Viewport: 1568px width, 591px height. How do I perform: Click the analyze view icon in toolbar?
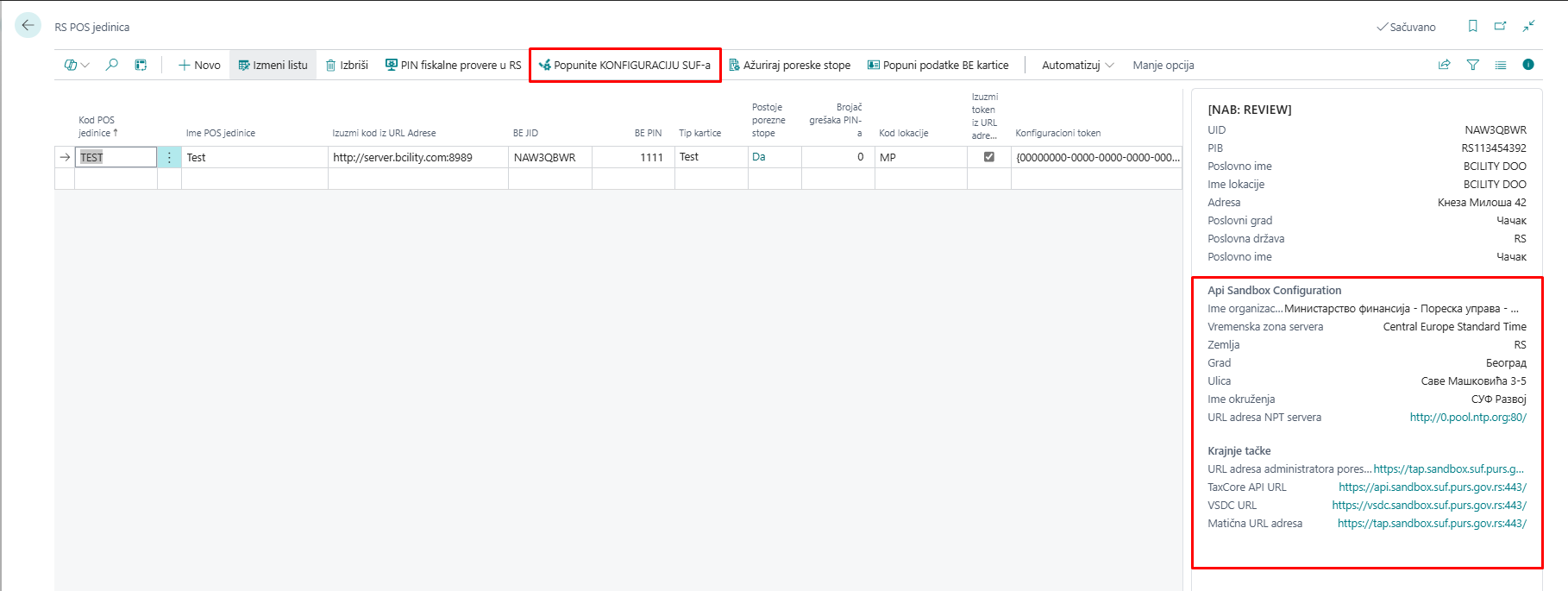[141, 65]
